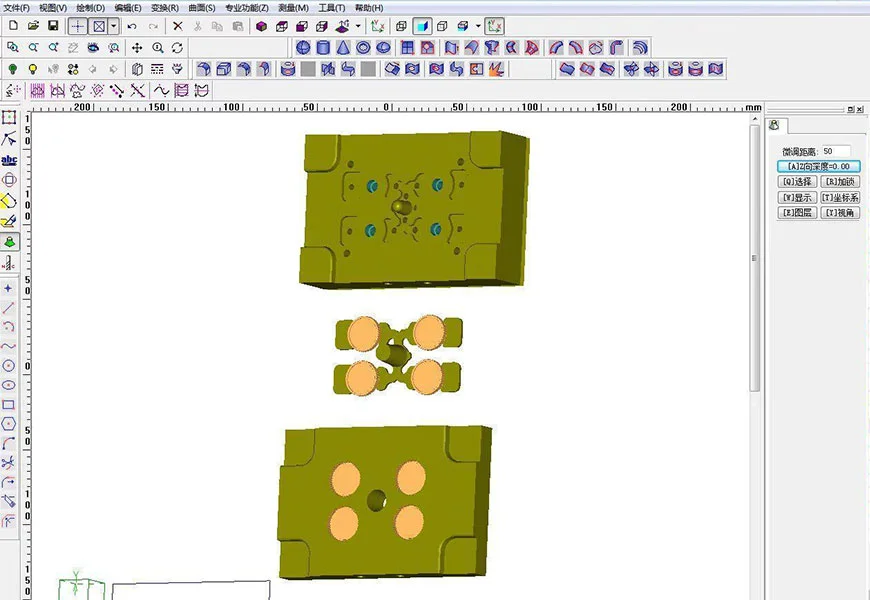Click the vertical scrollbar thumb

tap(754, 258)
